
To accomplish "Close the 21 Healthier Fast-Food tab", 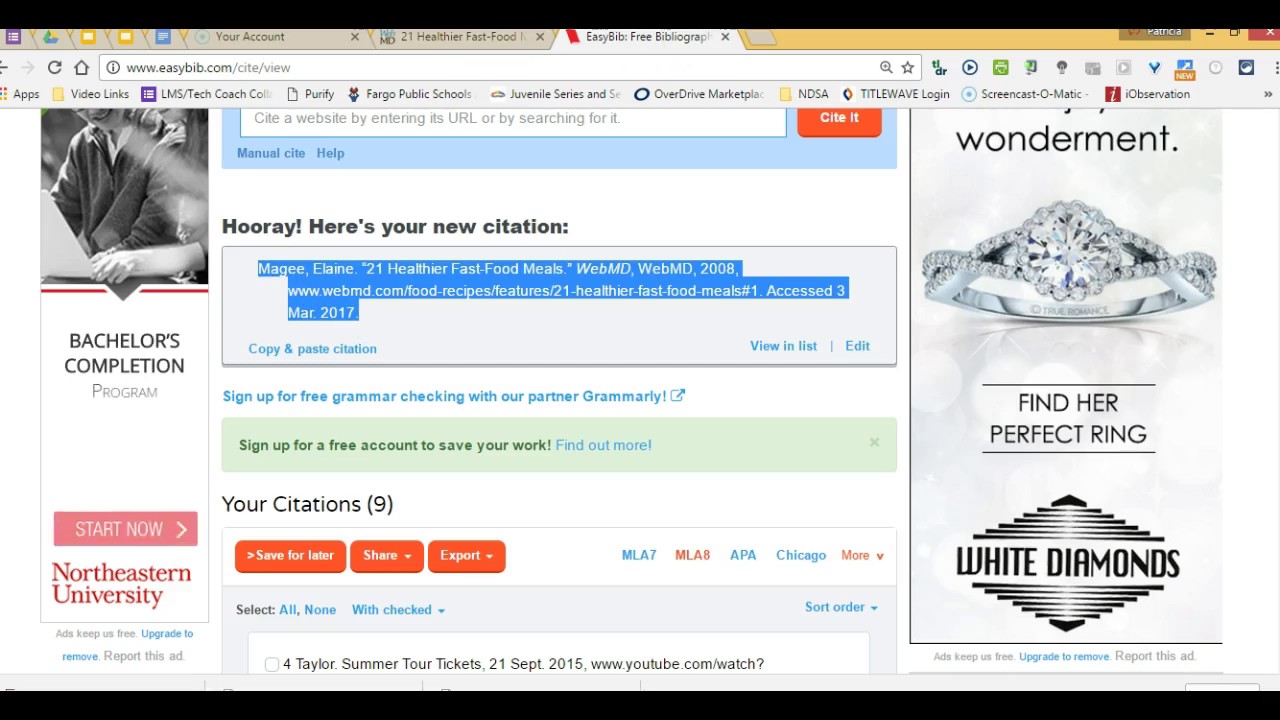I will (x=540, y=37).
